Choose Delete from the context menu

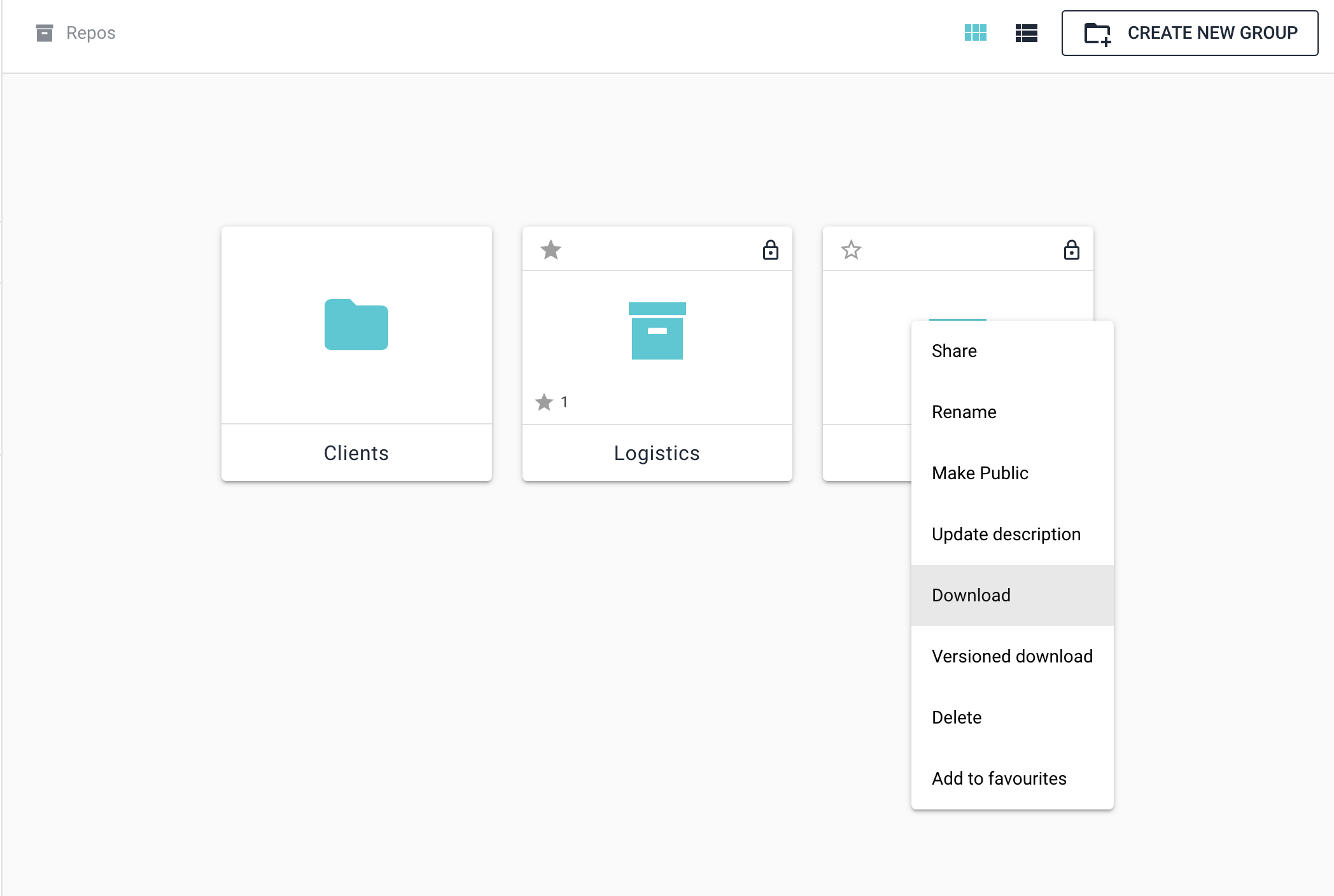(x=956, y=718)
